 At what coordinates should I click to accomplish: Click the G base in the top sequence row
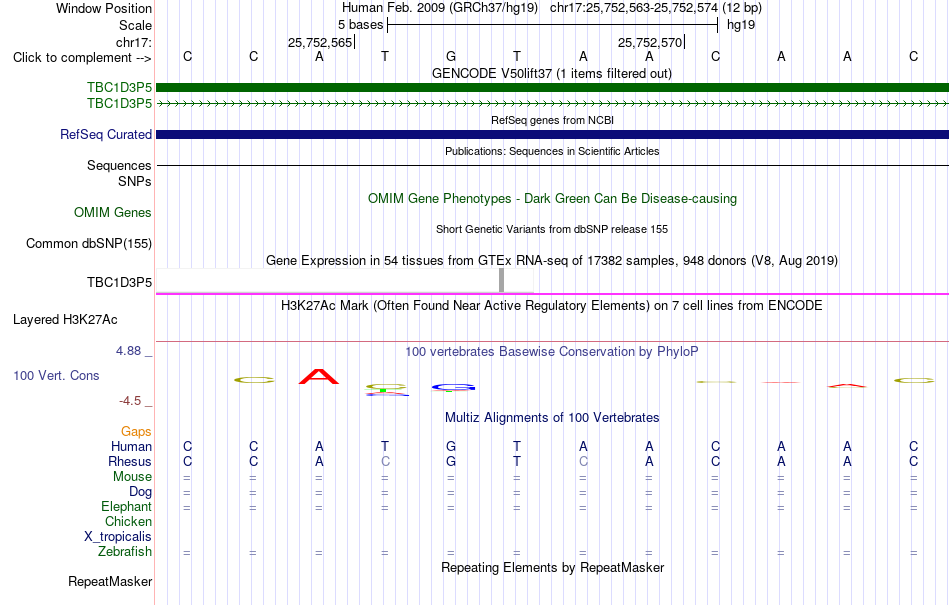tap(451, 57)
